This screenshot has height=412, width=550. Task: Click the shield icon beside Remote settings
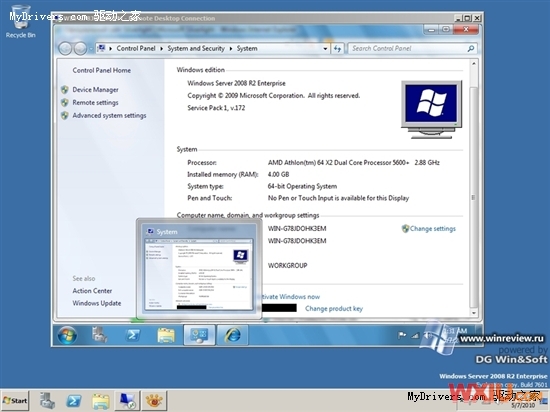click(65, 103)
